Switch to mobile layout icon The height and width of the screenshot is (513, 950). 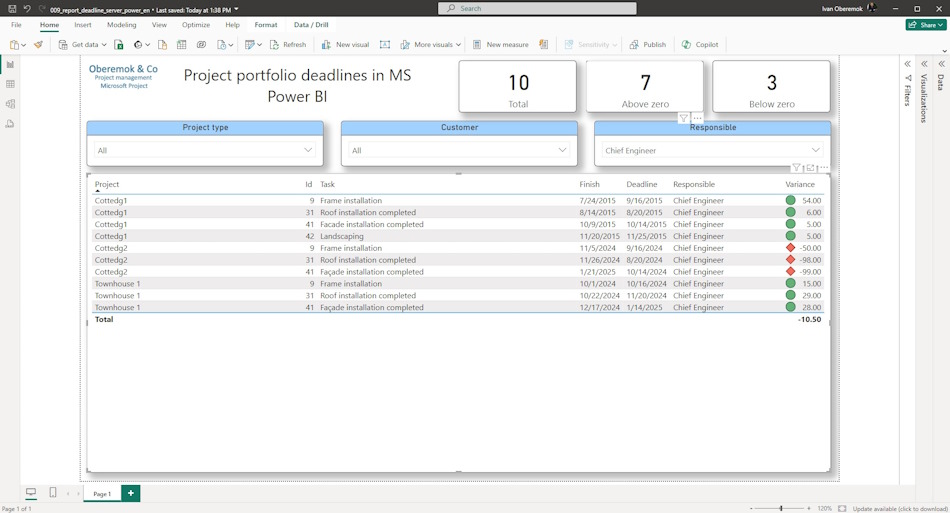[53, 492]
